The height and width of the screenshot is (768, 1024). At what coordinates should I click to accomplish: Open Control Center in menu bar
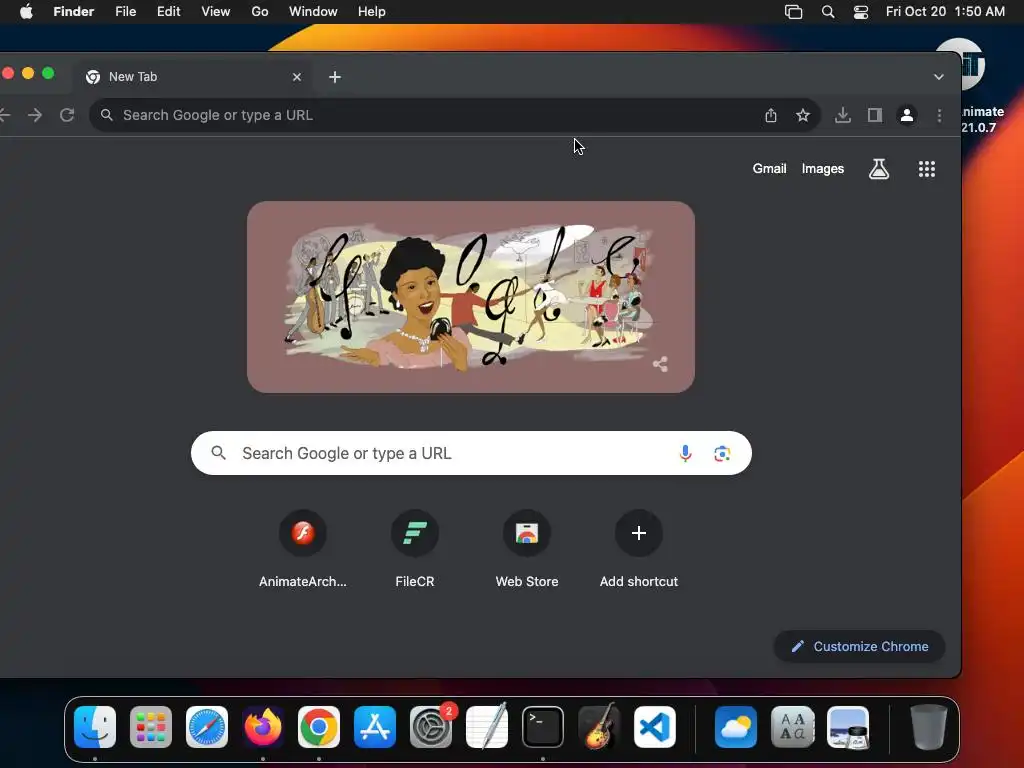click(861, 12)
